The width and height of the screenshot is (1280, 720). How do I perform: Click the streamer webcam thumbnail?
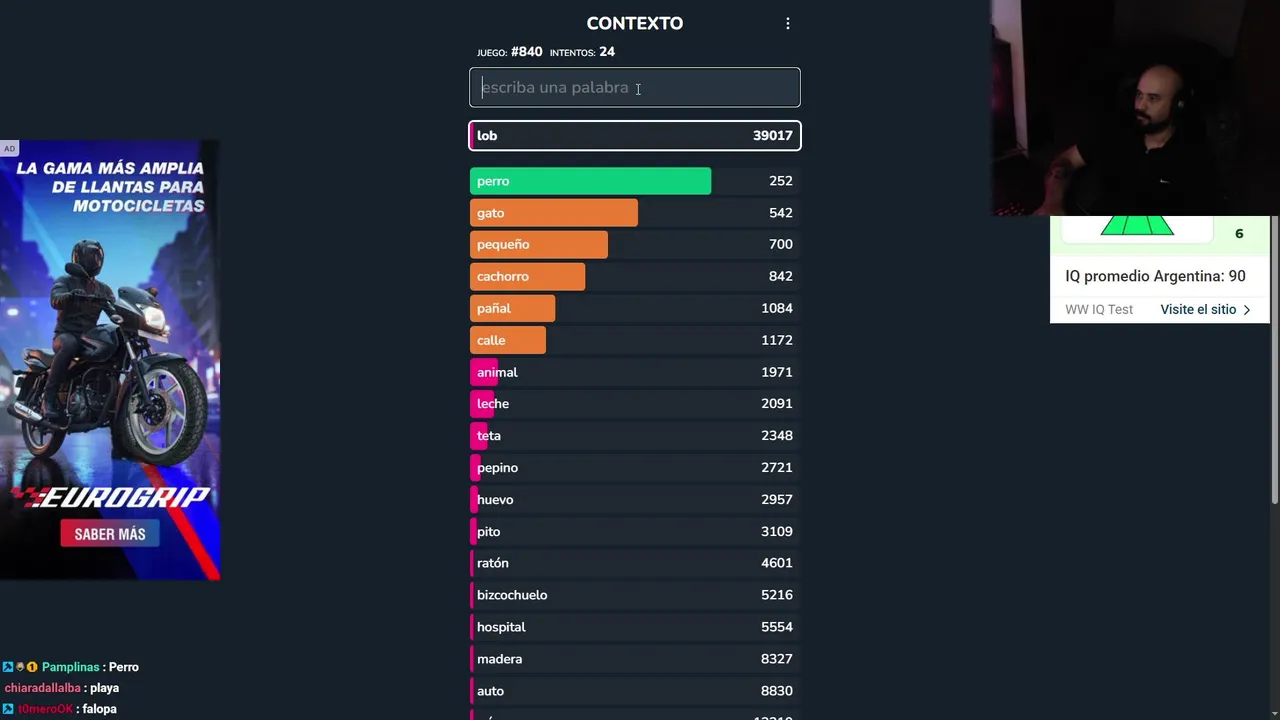1134,108
